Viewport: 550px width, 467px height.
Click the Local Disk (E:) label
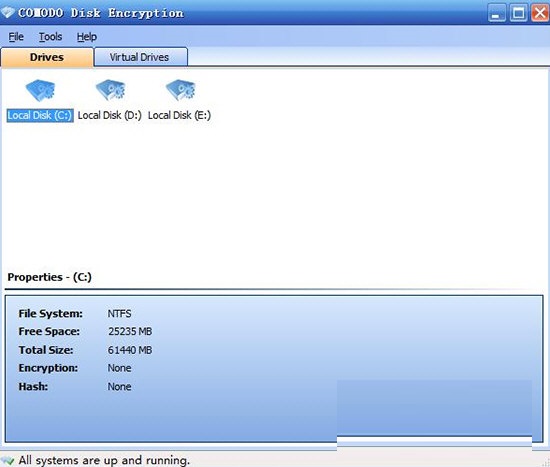point(179,115)
